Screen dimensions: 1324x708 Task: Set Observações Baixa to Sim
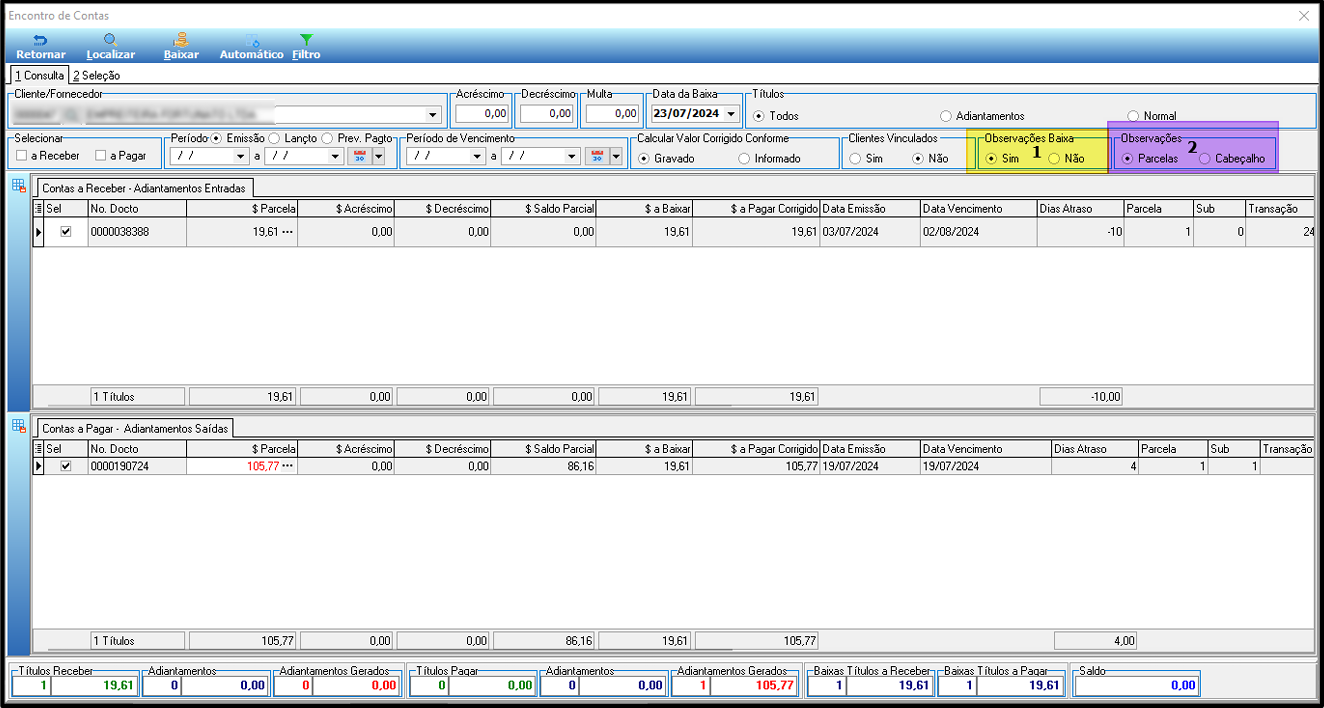coord(991,158)
